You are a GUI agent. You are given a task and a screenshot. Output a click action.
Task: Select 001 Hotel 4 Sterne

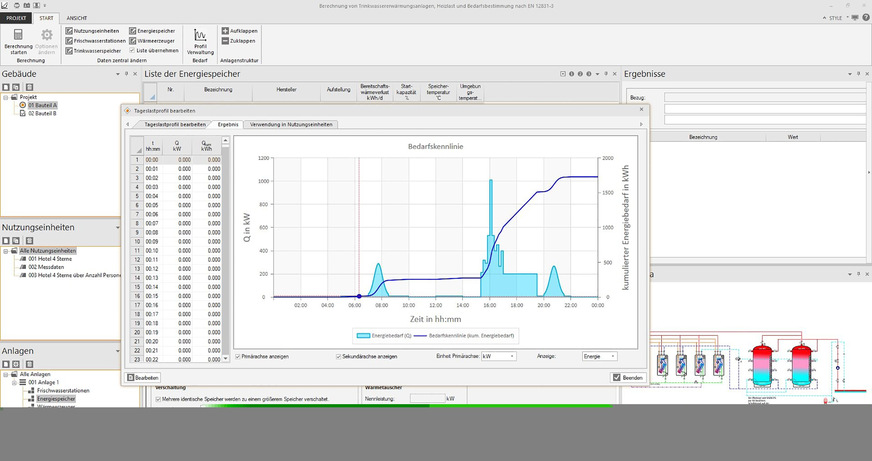coord(50,259)
